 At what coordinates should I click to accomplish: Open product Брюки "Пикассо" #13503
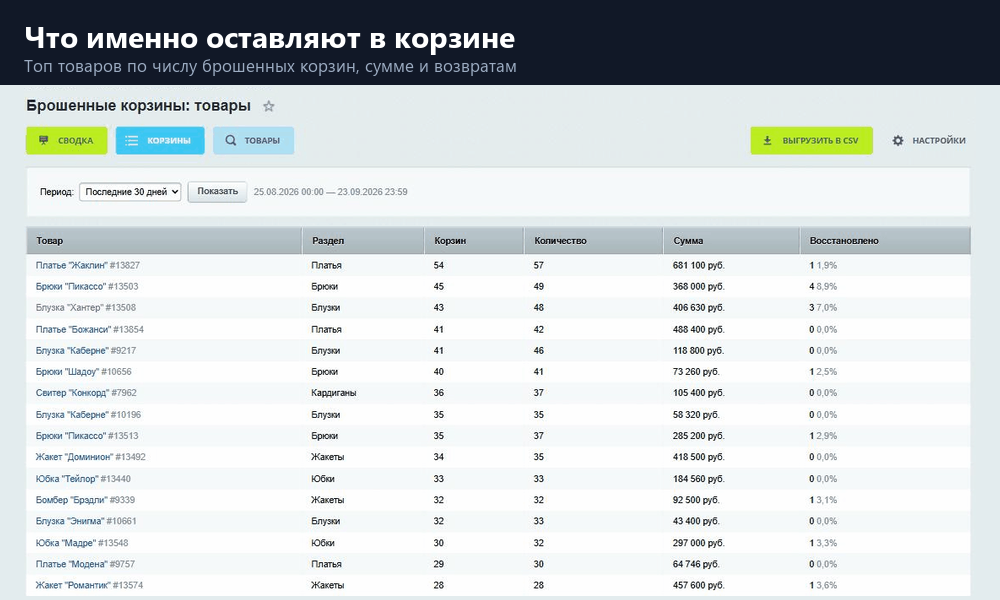pyautogui.click(x=87, y=286)
